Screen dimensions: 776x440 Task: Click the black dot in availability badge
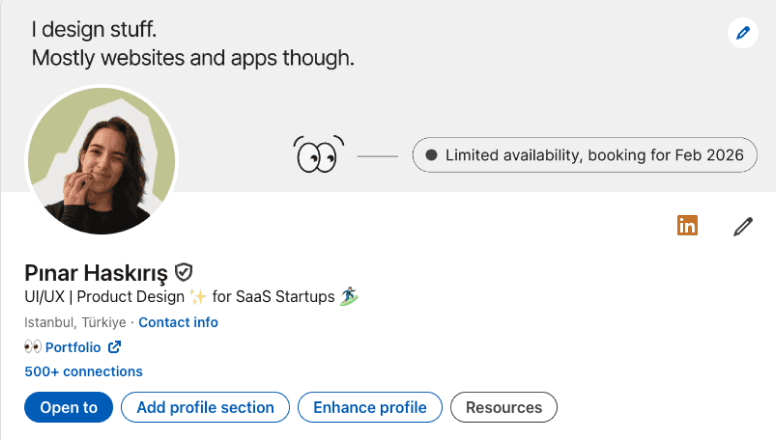point(431,155)
